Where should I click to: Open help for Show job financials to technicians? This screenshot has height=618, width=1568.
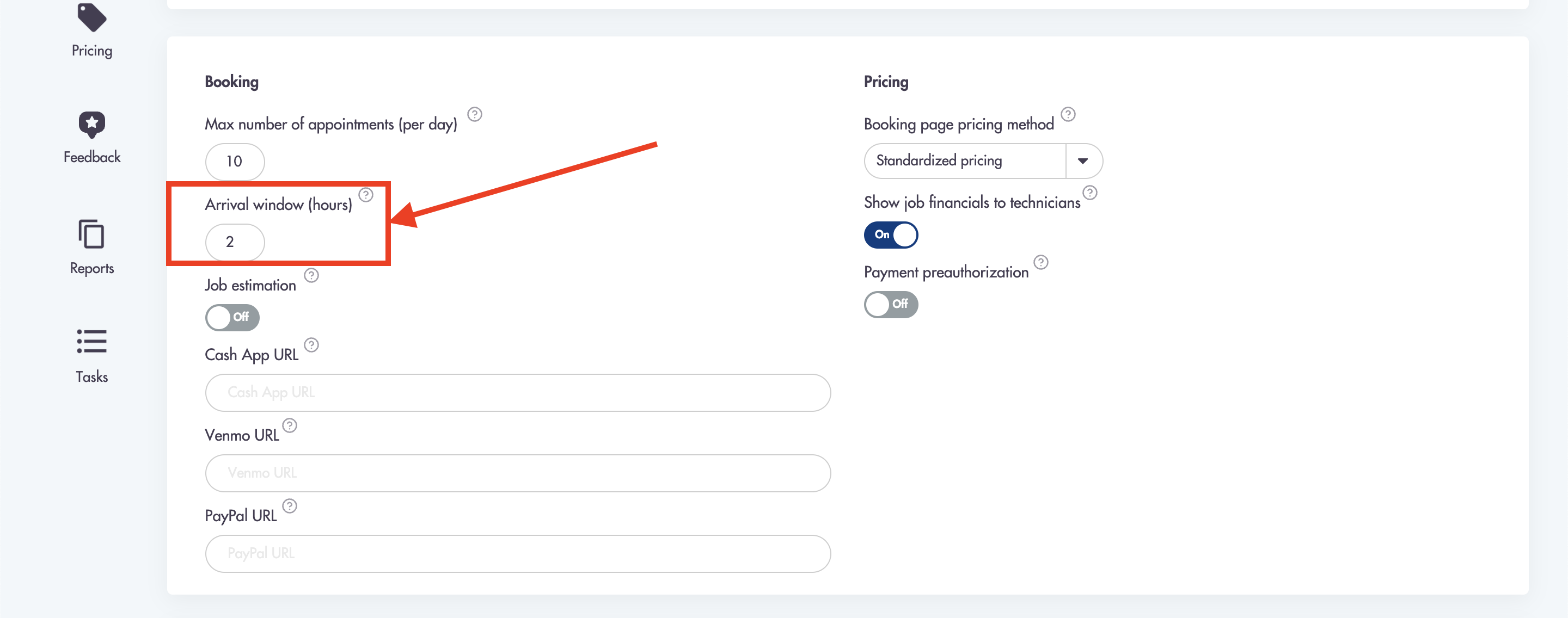(1089, 193)
